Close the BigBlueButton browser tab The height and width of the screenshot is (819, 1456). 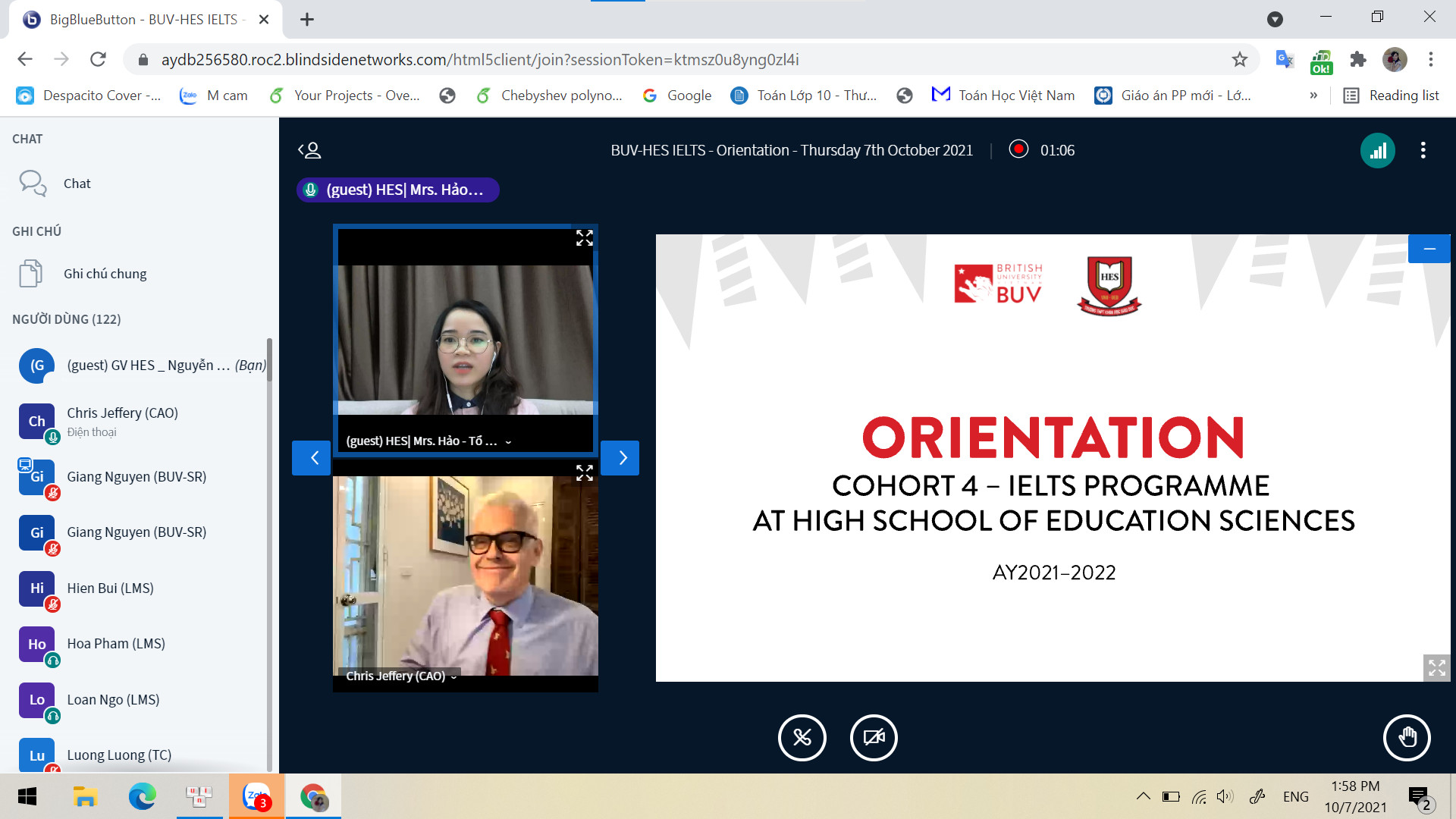click(x=264, y=20)
